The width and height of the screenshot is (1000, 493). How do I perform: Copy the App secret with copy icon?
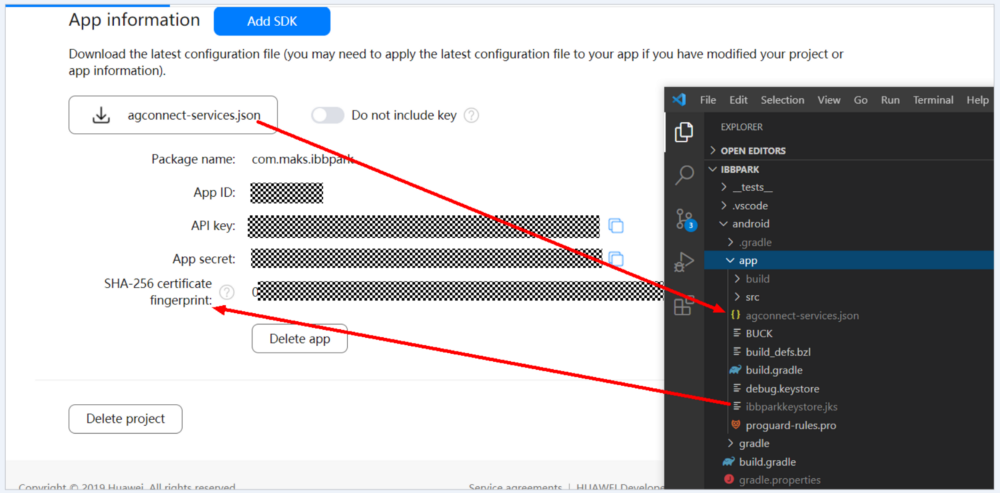(615, 258)
